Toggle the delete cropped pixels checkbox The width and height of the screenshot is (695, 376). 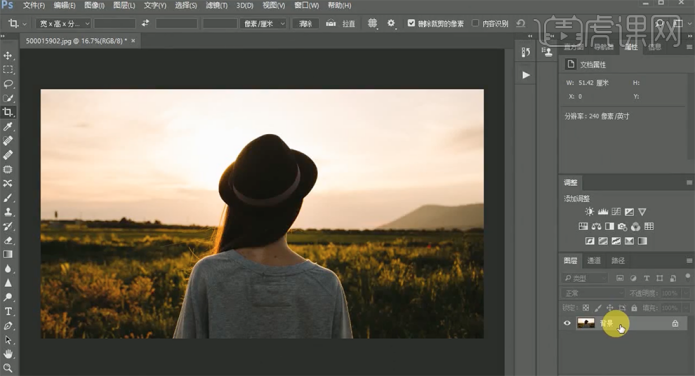(411, 23)
